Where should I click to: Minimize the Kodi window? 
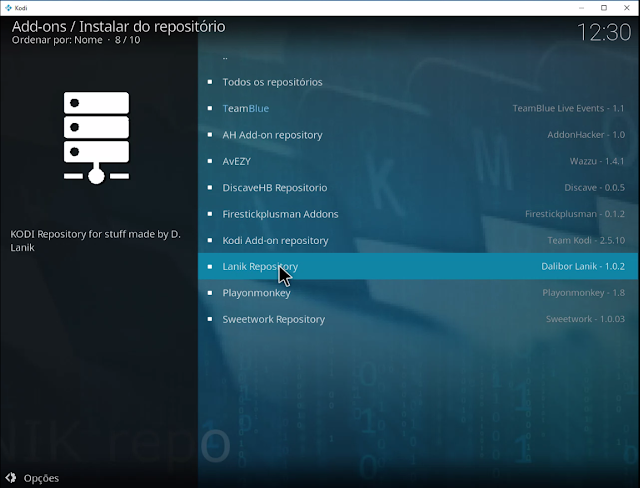coord(582,8)
